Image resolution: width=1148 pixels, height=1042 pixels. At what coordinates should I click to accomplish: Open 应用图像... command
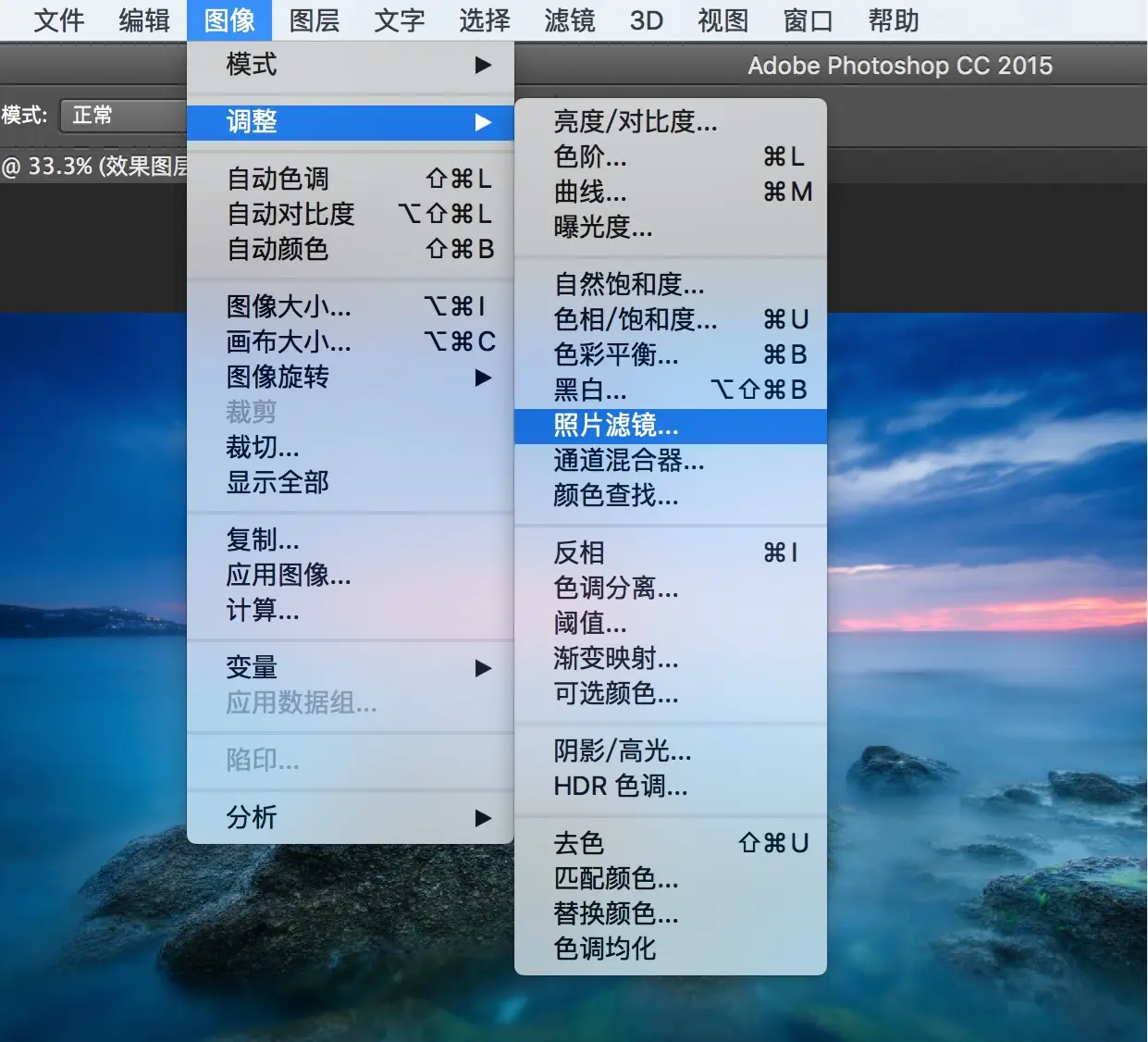pos(351,575)
